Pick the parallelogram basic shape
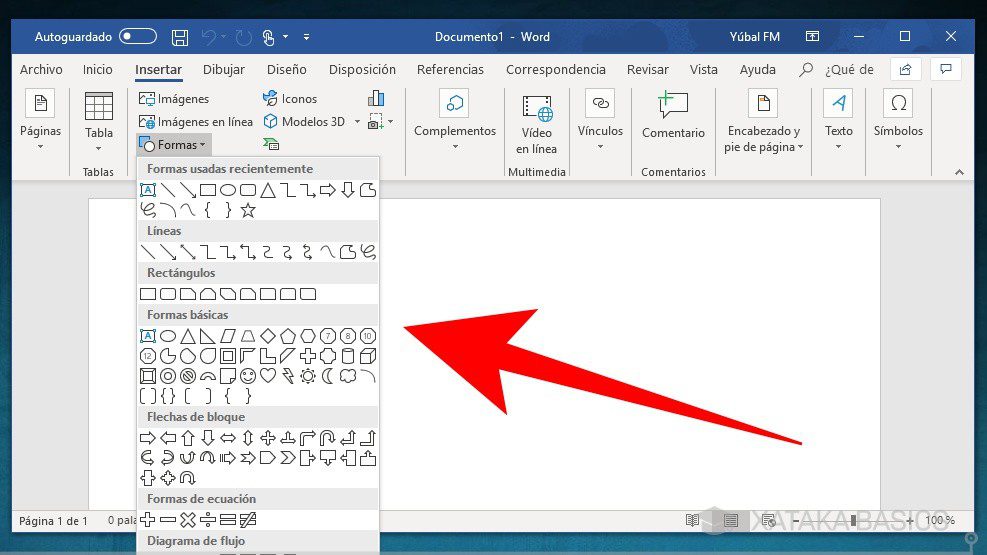 [x=228, y=336]
